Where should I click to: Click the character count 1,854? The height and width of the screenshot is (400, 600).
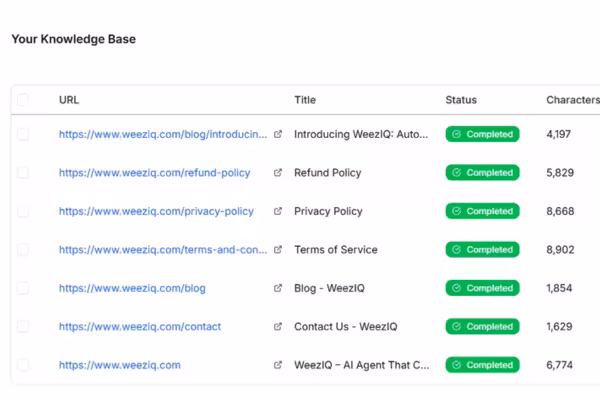[x=559, y=288]
